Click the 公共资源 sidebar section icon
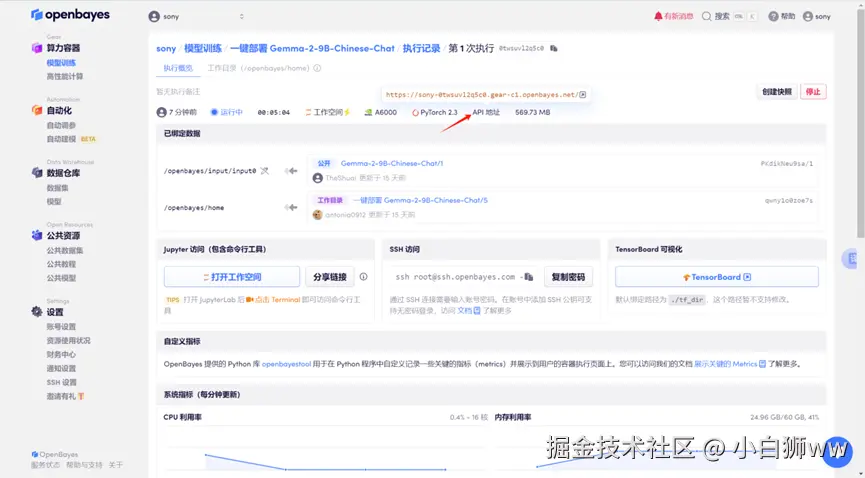Image resolution: width=865 pixels, height=478 pixels. tap(37, 236)
